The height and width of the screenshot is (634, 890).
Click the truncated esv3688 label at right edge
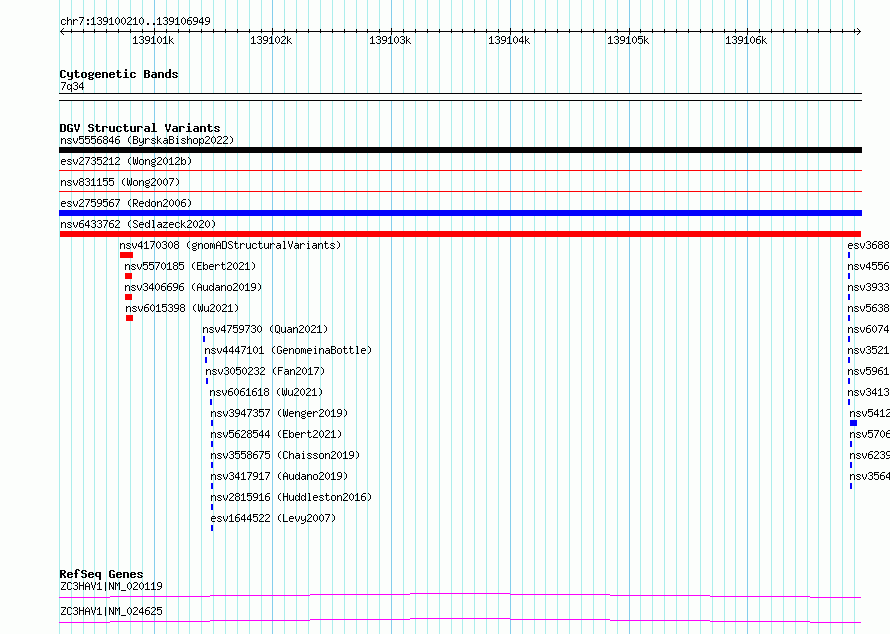tap(868, 245)
